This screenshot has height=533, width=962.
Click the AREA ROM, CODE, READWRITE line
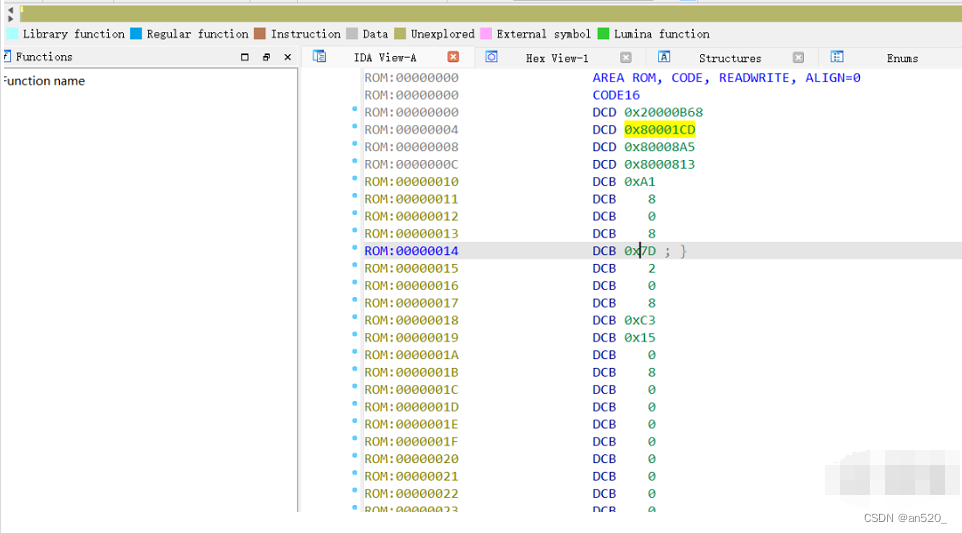pos(726,78)
